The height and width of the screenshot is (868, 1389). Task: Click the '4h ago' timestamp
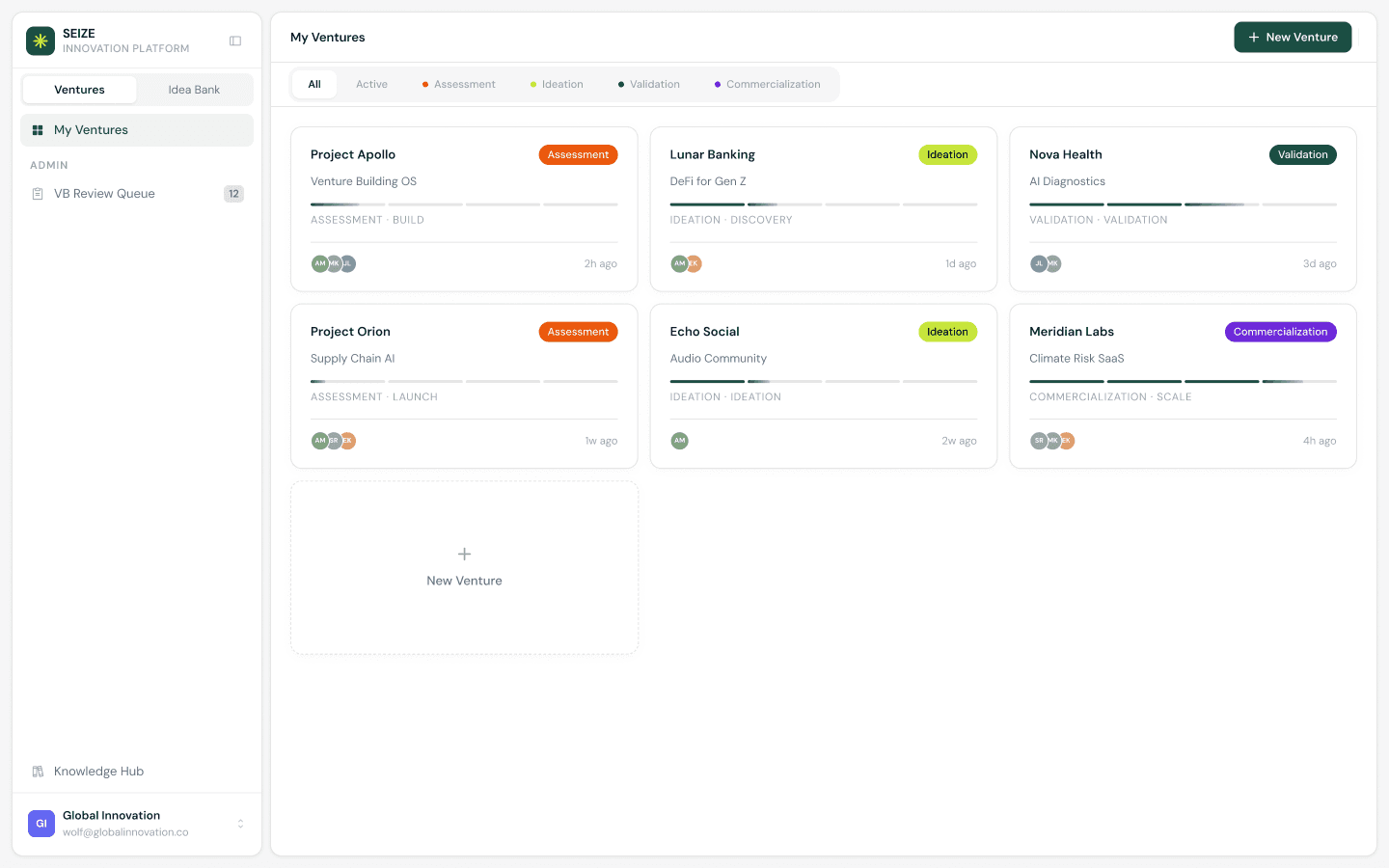pyautogui.click(x=1320, y=441)
